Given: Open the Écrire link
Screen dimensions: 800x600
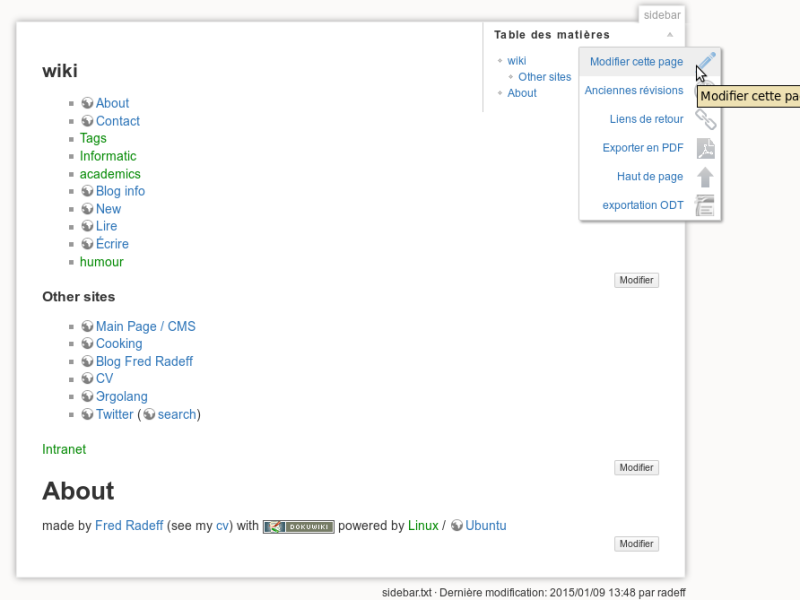Looking at the screenshot, I should [112, 244].
